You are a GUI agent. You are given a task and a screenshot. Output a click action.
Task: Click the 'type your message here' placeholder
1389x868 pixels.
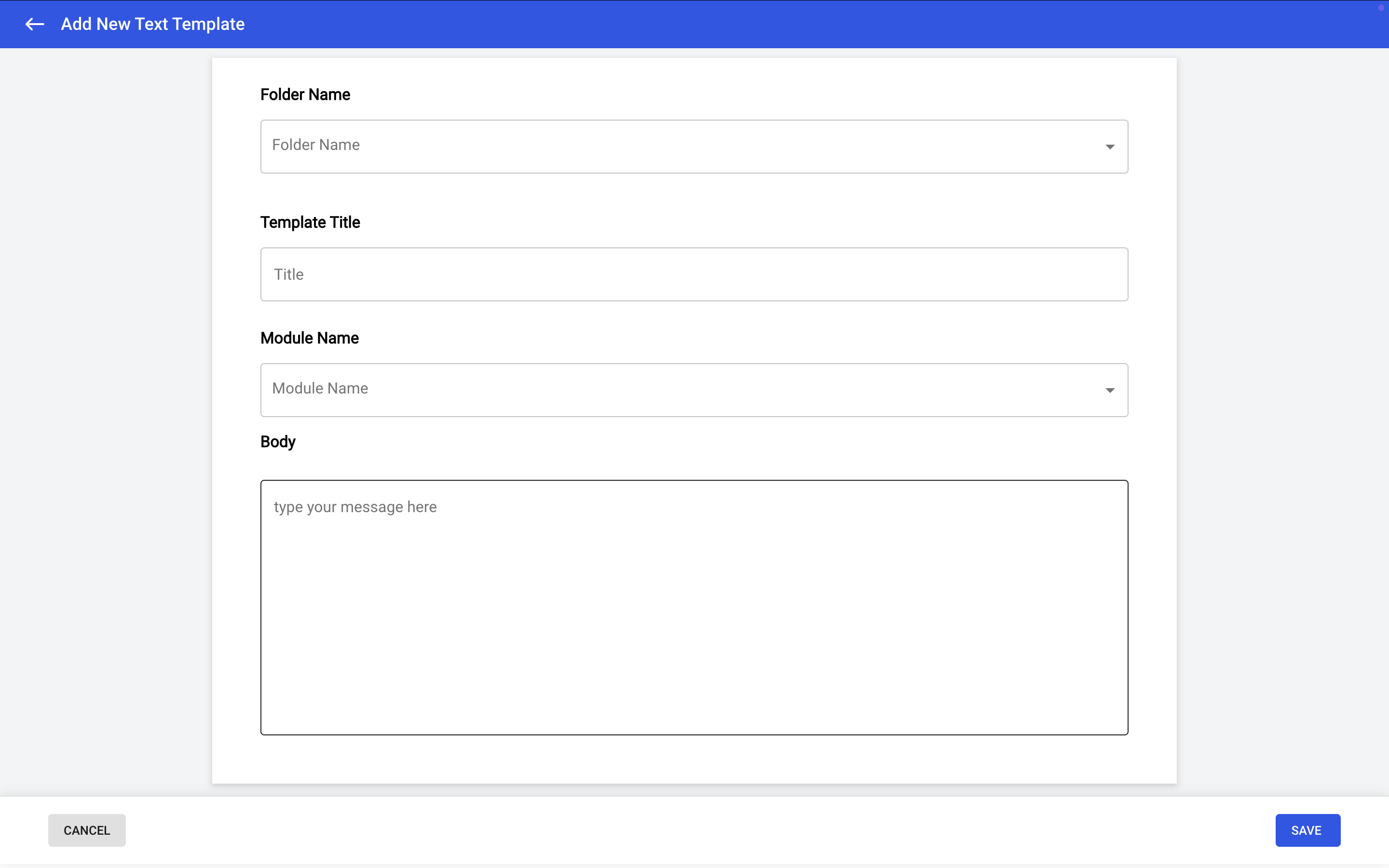click(354, 507)
